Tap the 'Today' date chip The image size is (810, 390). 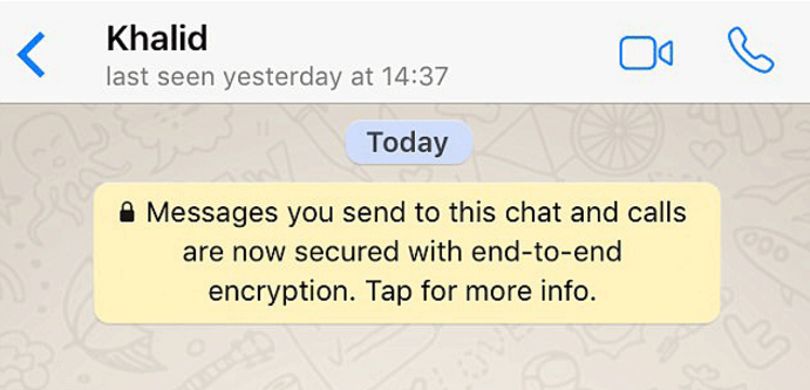[x=408, y=143]
